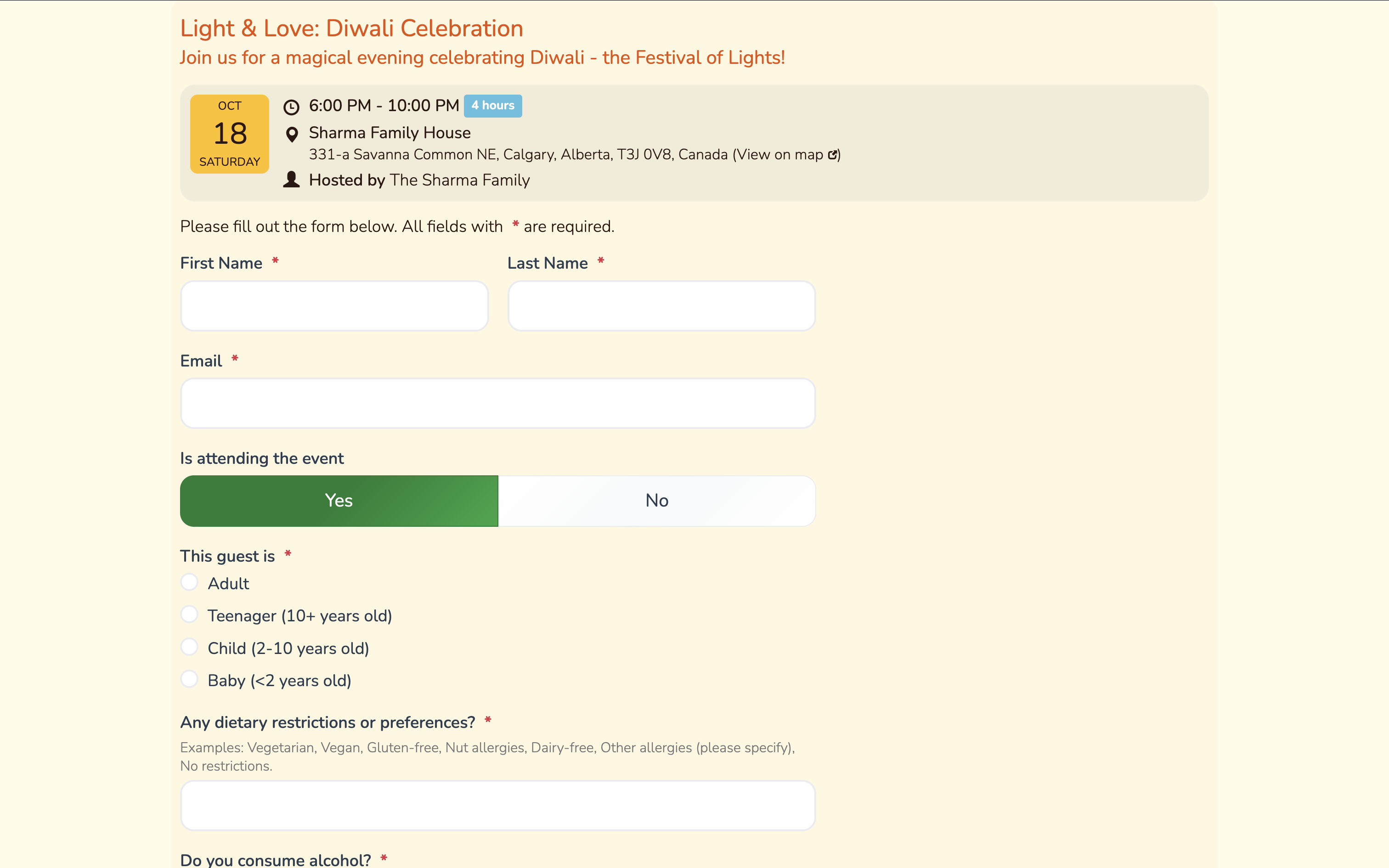Focus the First Name input field

334,305
